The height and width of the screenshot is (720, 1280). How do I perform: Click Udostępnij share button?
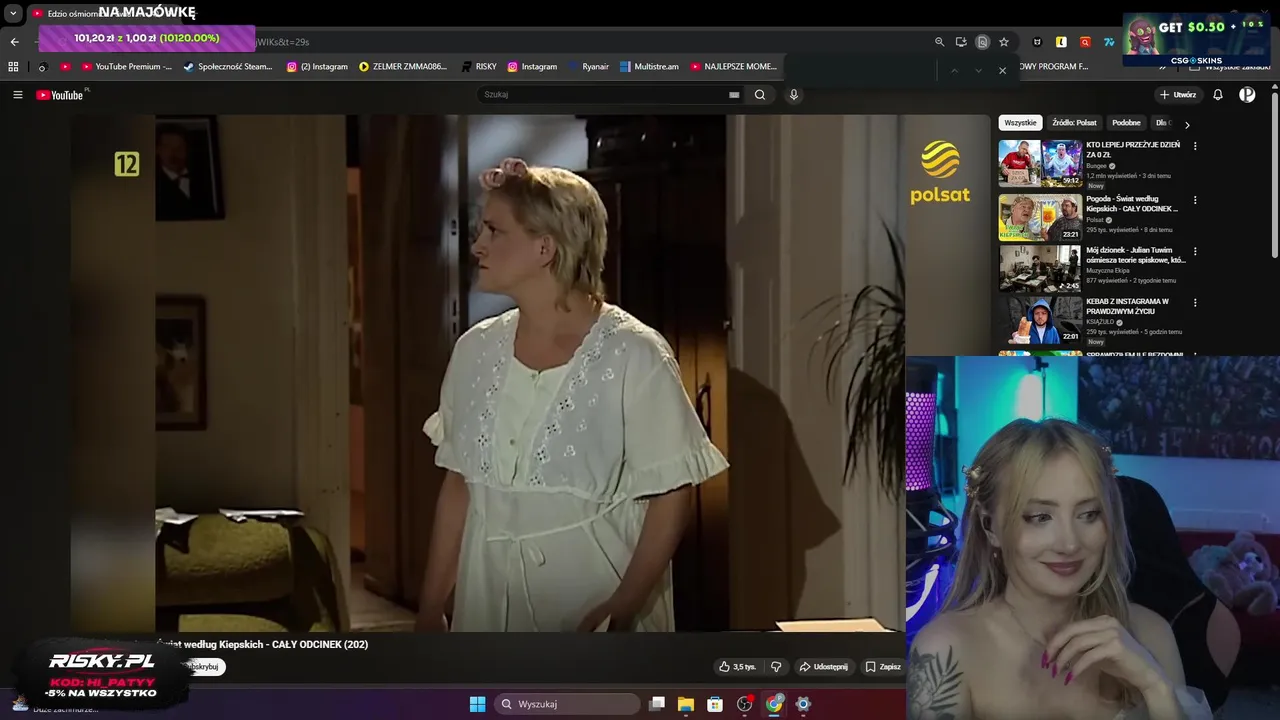click(823, 667)
